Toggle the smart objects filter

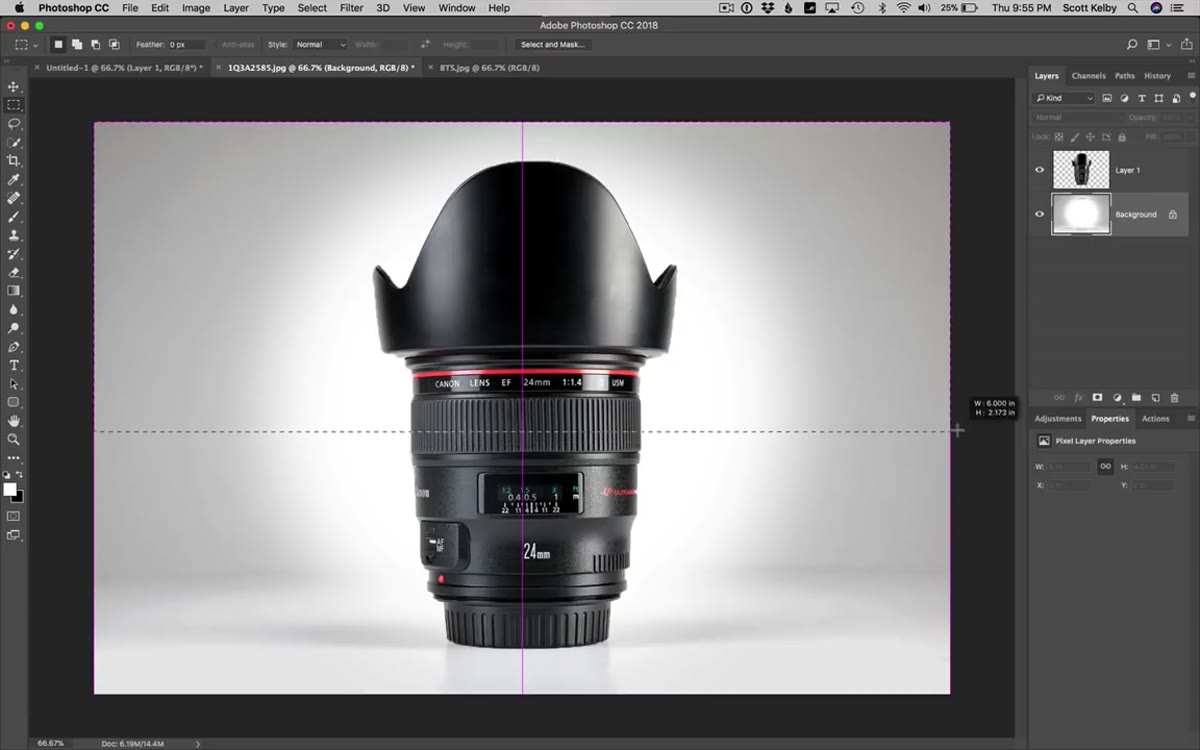point(1176,98)
